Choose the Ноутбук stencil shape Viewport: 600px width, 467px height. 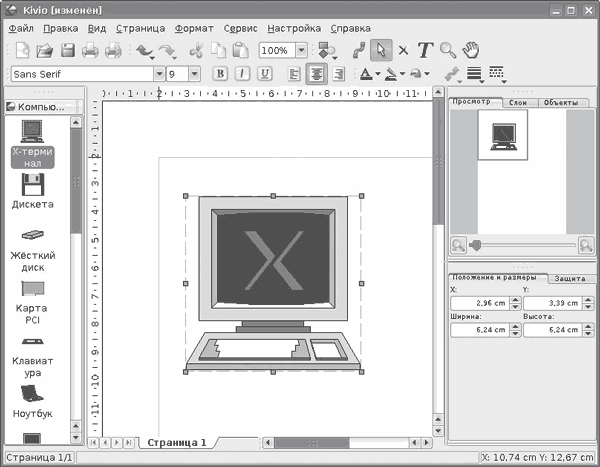32,398
